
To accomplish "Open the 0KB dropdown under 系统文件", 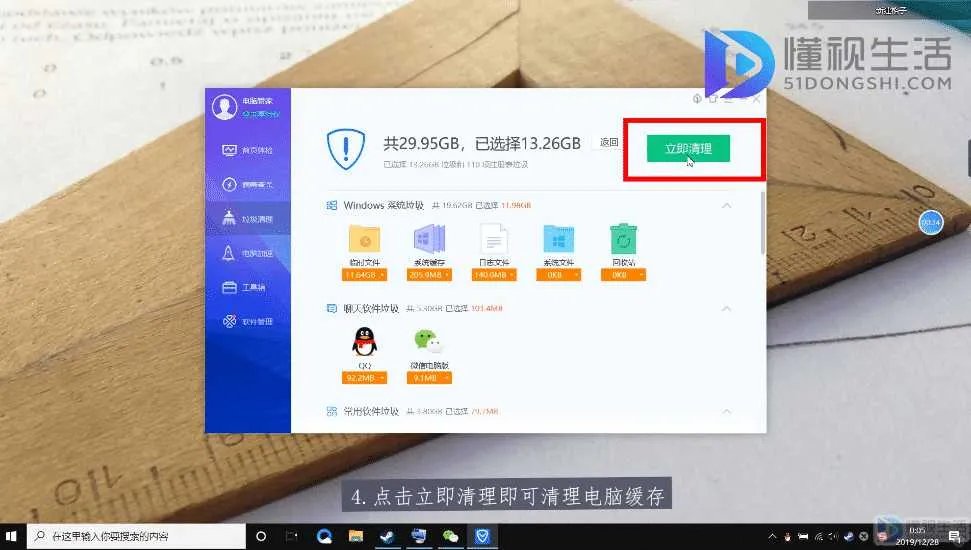I will click(559, 275).
